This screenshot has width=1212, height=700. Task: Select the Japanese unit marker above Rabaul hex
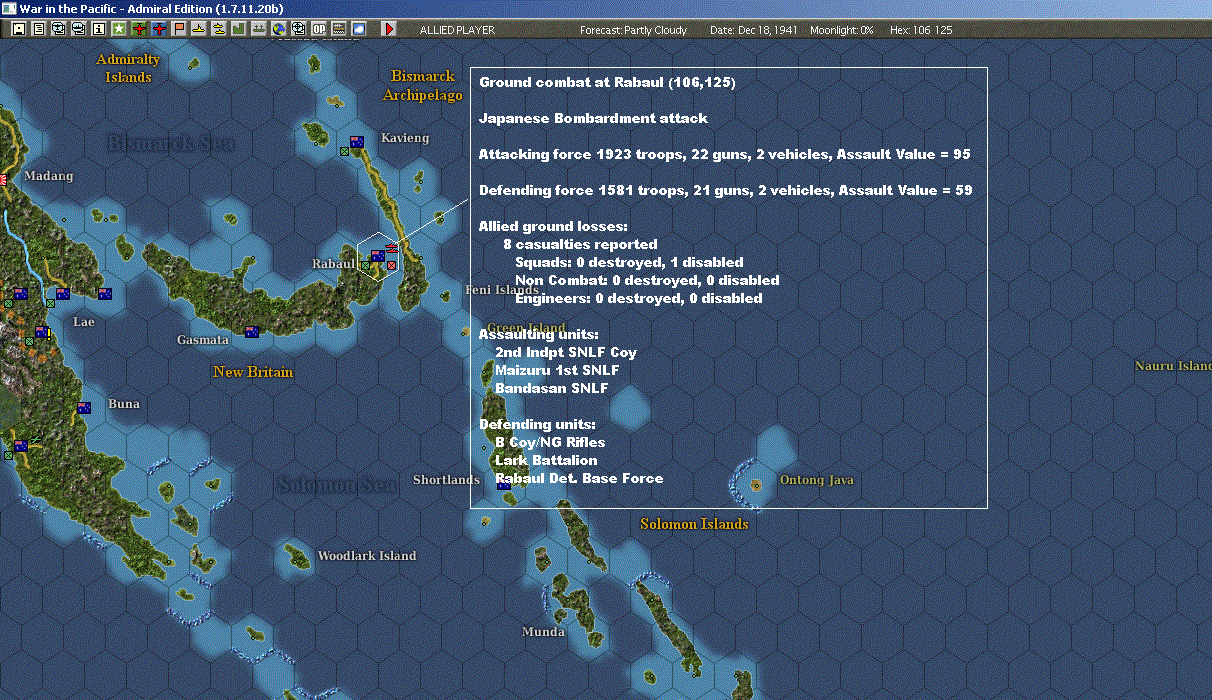(x=392, y=247)
